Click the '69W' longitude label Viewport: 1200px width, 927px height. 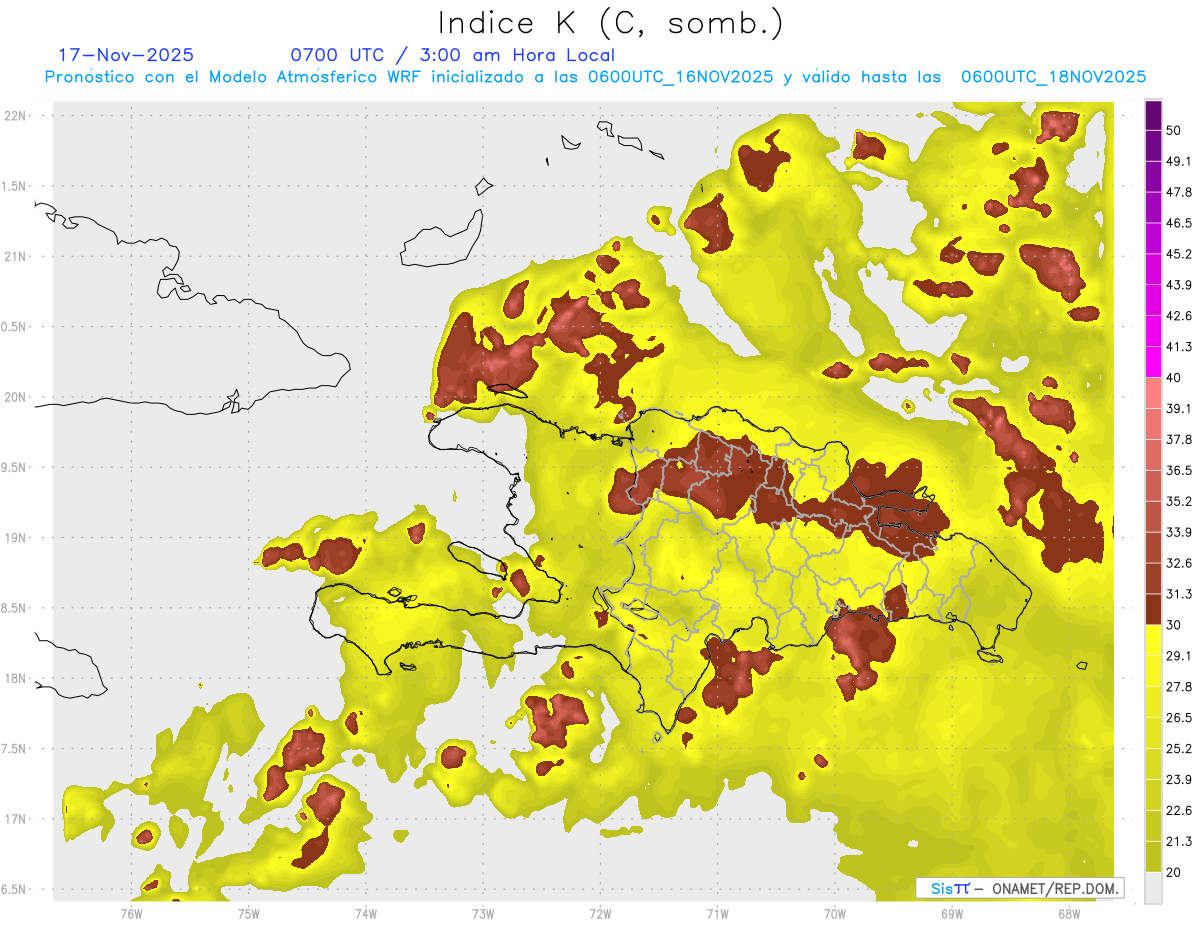click(952, 913)
